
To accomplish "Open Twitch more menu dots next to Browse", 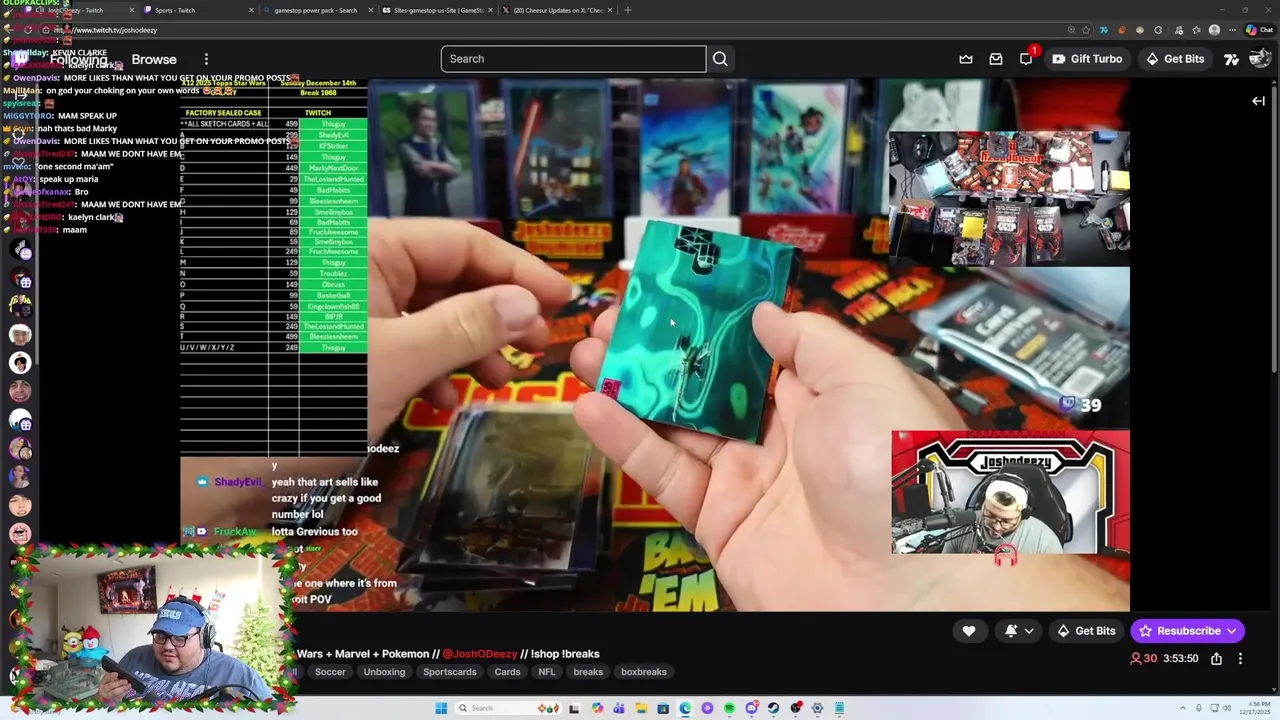I will click(x=206, y=59).
